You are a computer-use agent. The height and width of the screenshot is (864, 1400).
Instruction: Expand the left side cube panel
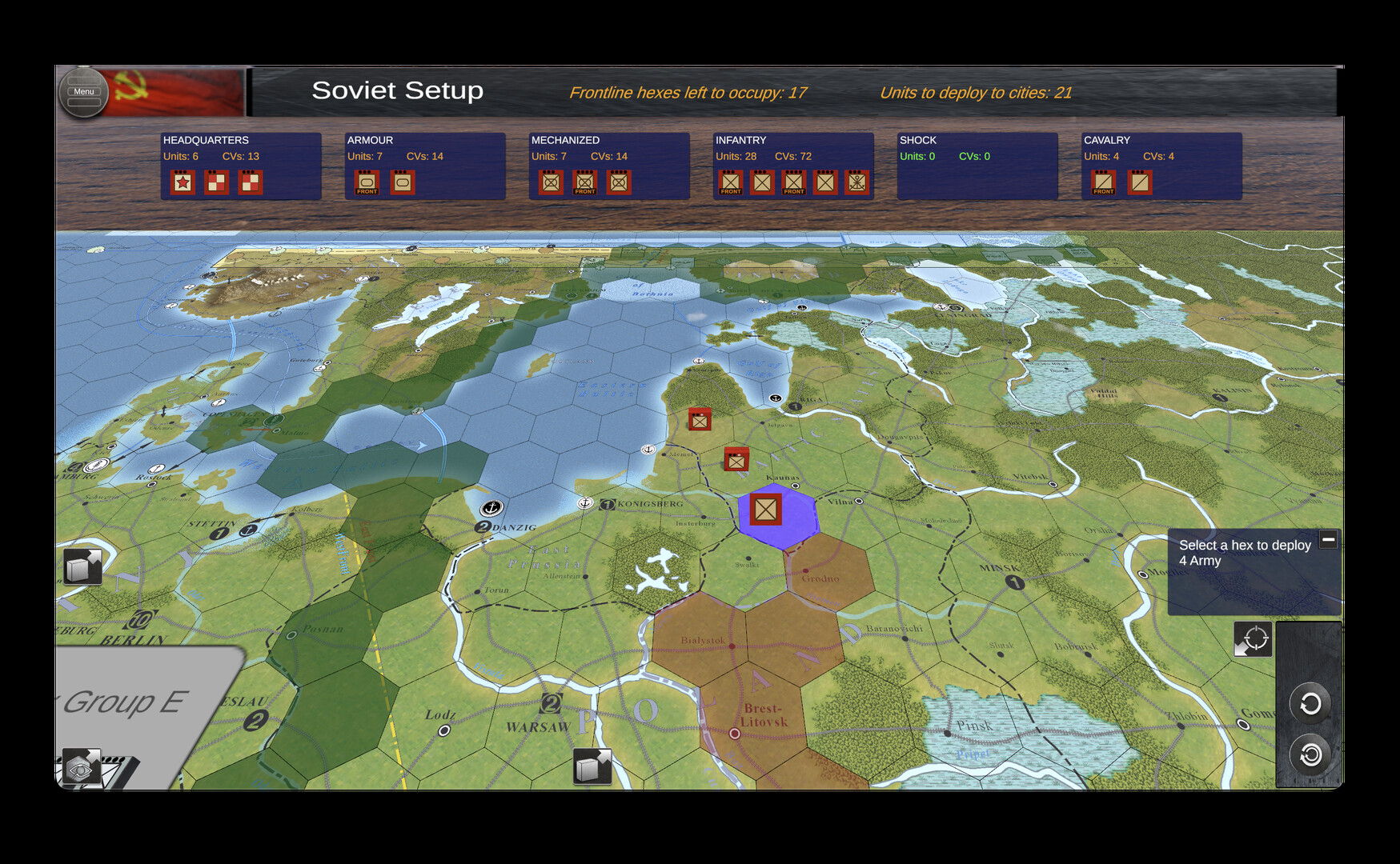click(x=82, y=566)
